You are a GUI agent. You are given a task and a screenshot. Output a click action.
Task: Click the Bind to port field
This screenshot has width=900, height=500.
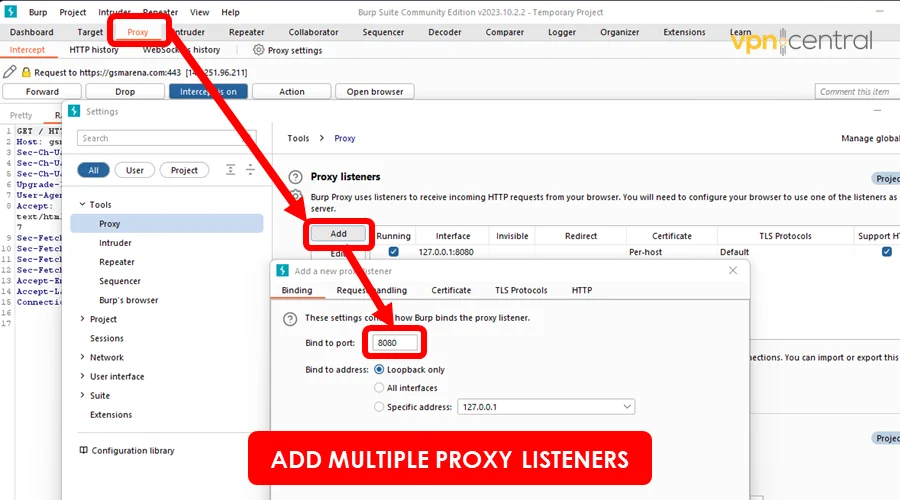pyautogui.click(x=395, y=343)
